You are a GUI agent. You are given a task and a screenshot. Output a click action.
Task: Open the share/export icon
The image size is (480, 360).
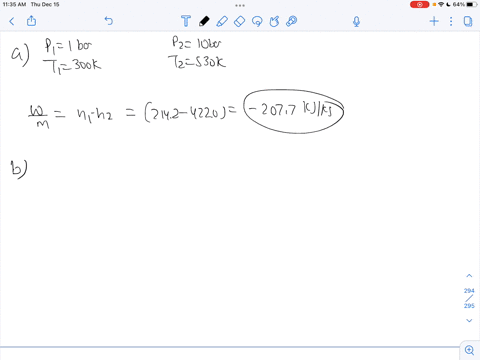(31, 21)
